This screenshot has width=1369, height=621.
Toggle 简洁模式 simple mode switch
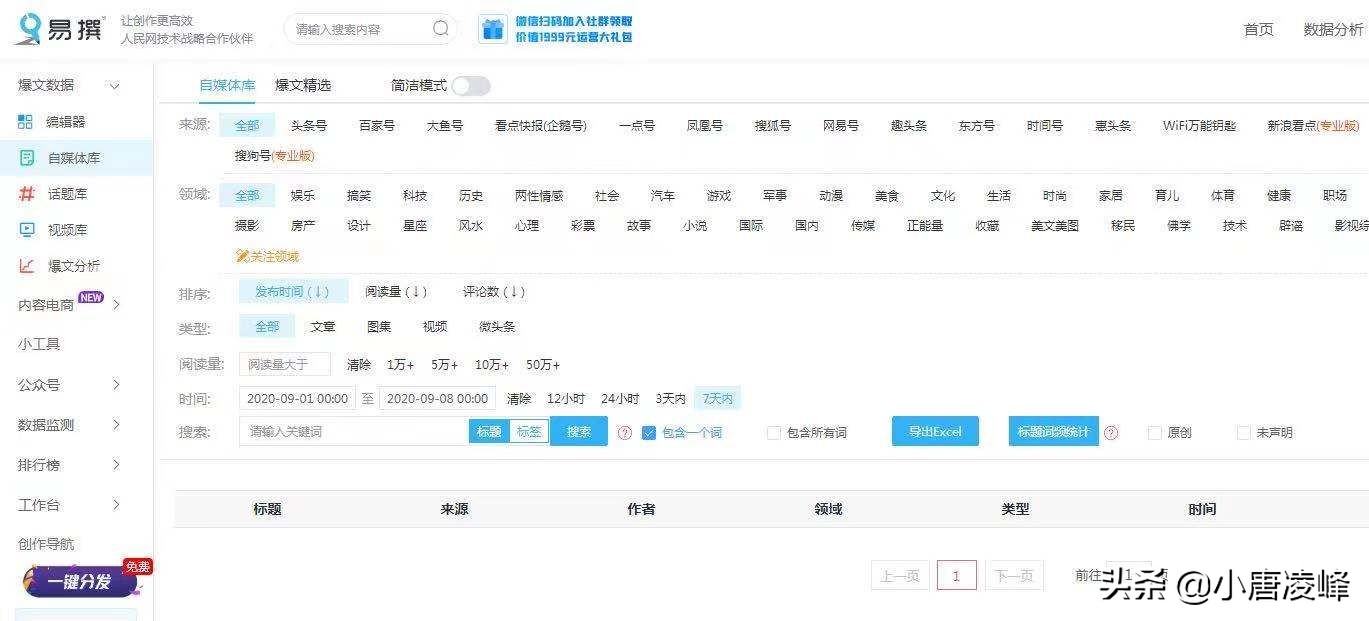(x=470, y=86)
